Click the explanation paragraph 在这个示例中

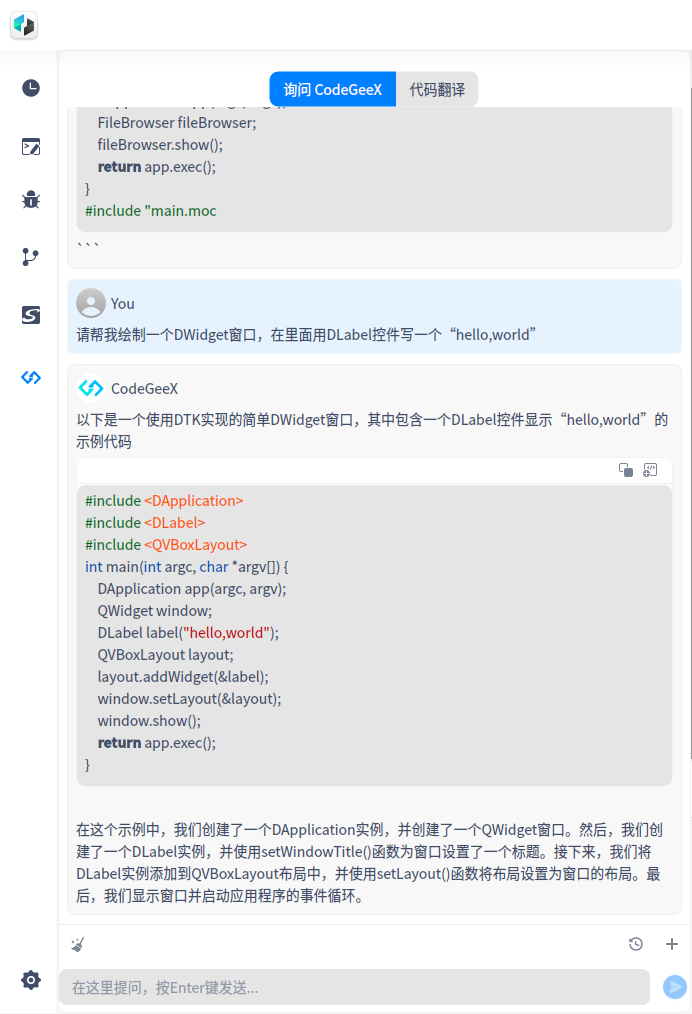370,863
